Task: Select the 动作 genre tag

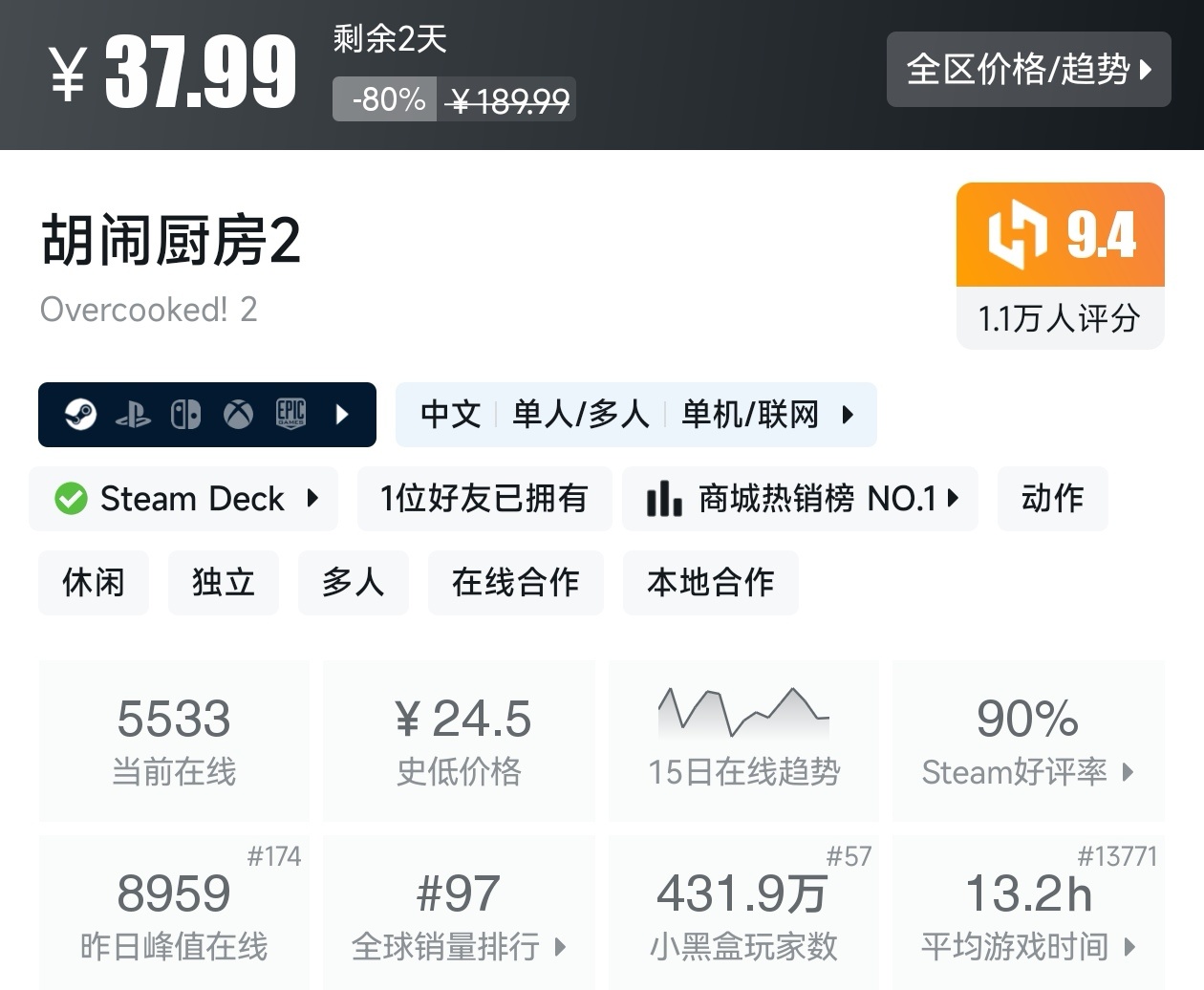Action: 1052,499
